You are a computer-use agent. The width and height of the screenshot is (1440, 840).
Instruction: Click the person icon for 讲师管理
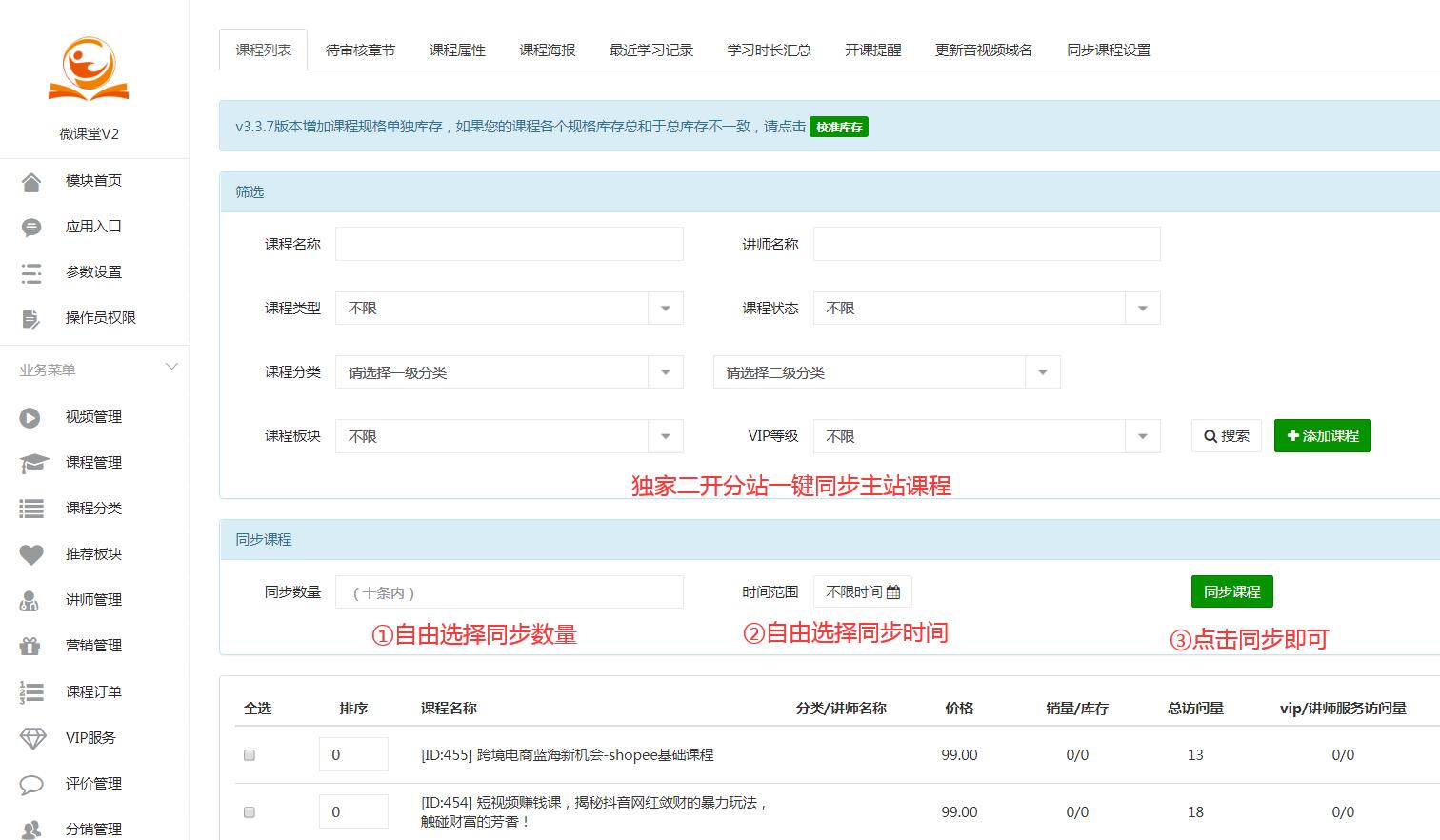click(30, 600)
